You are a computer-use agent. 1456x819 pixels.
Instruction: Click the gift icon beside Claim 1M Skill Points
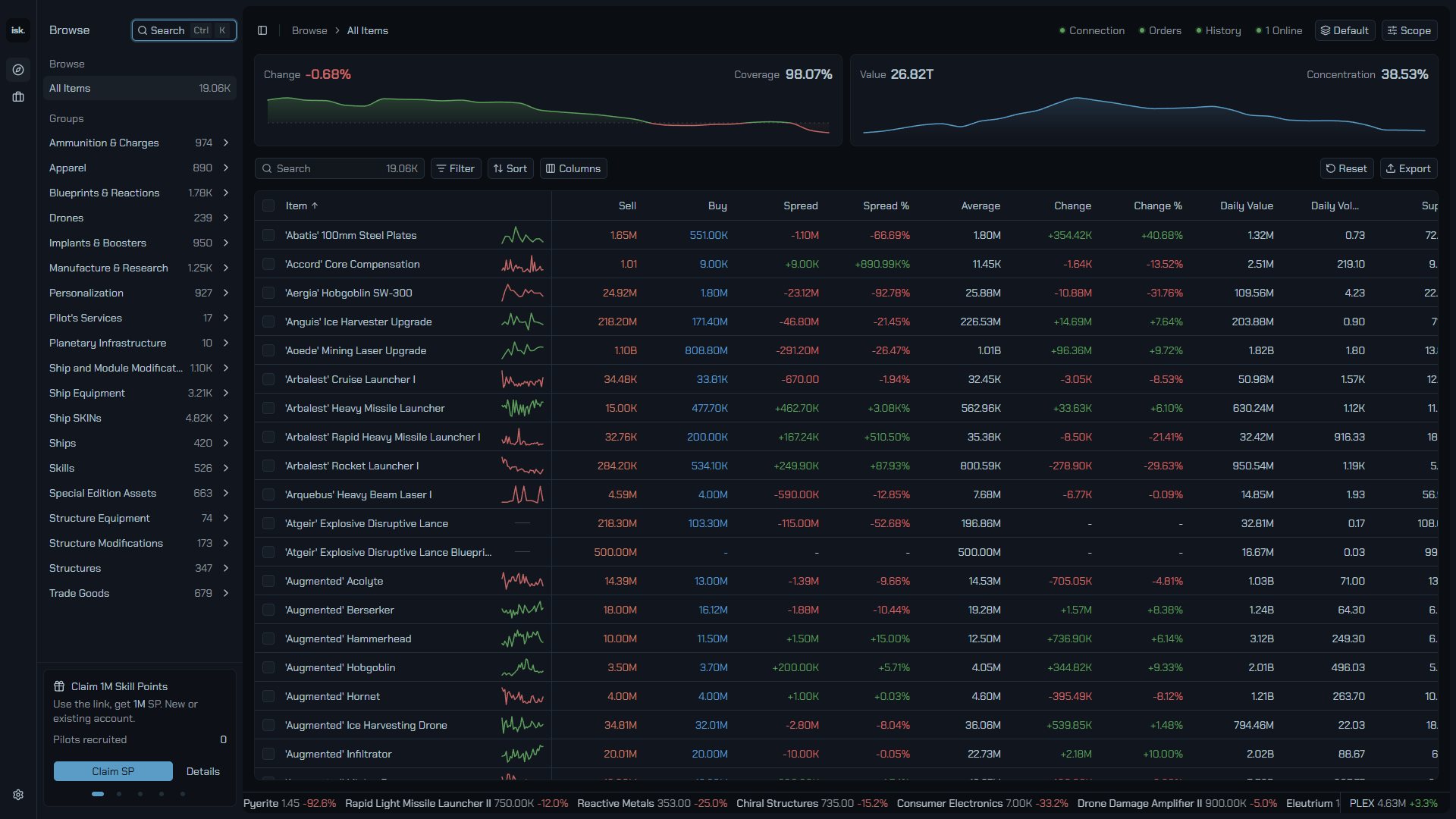[59, 686]
